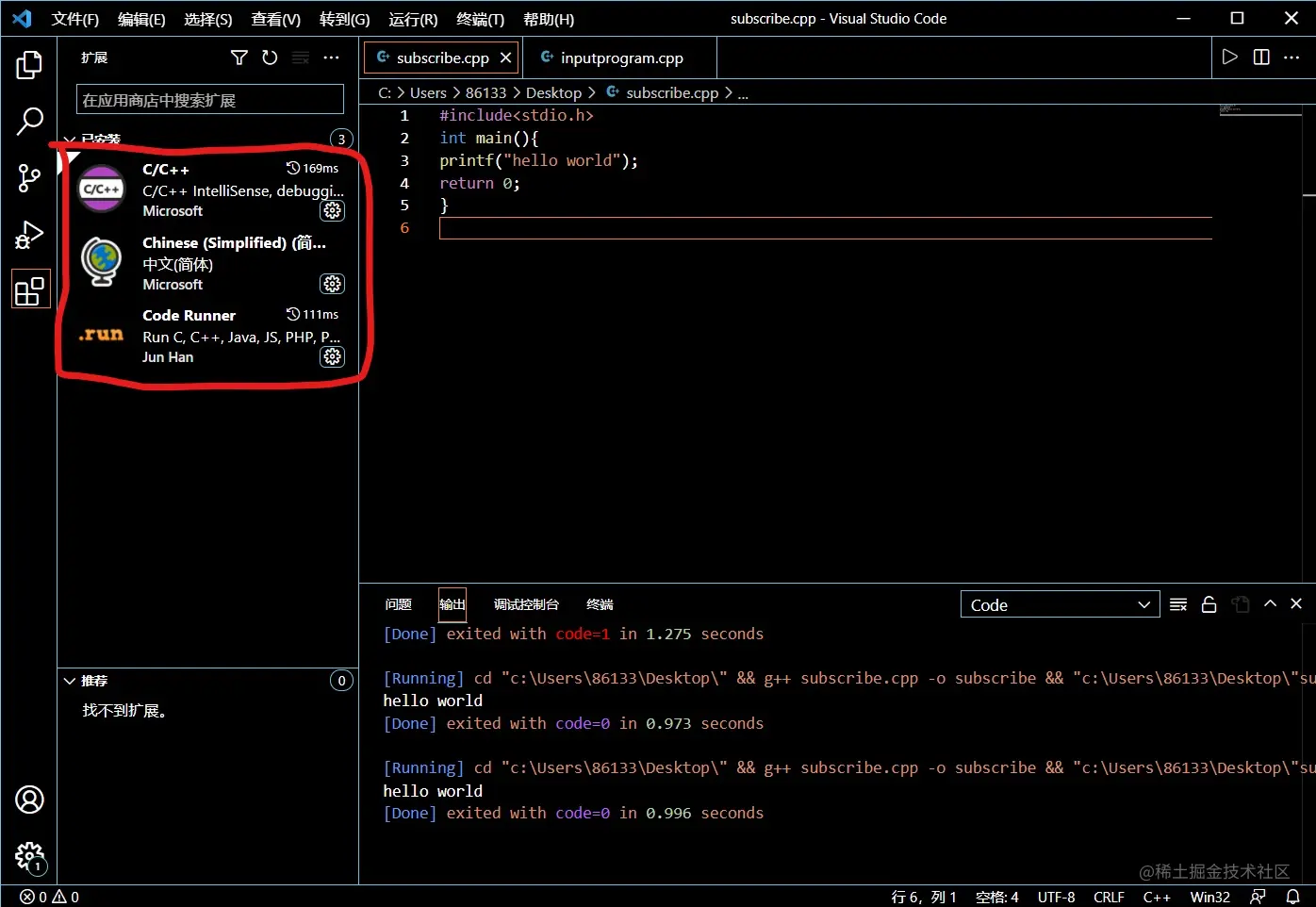This screenshot has width=1316, height=907.
Task: Open the Go (转到) menu
Action: tap(344, 19)
